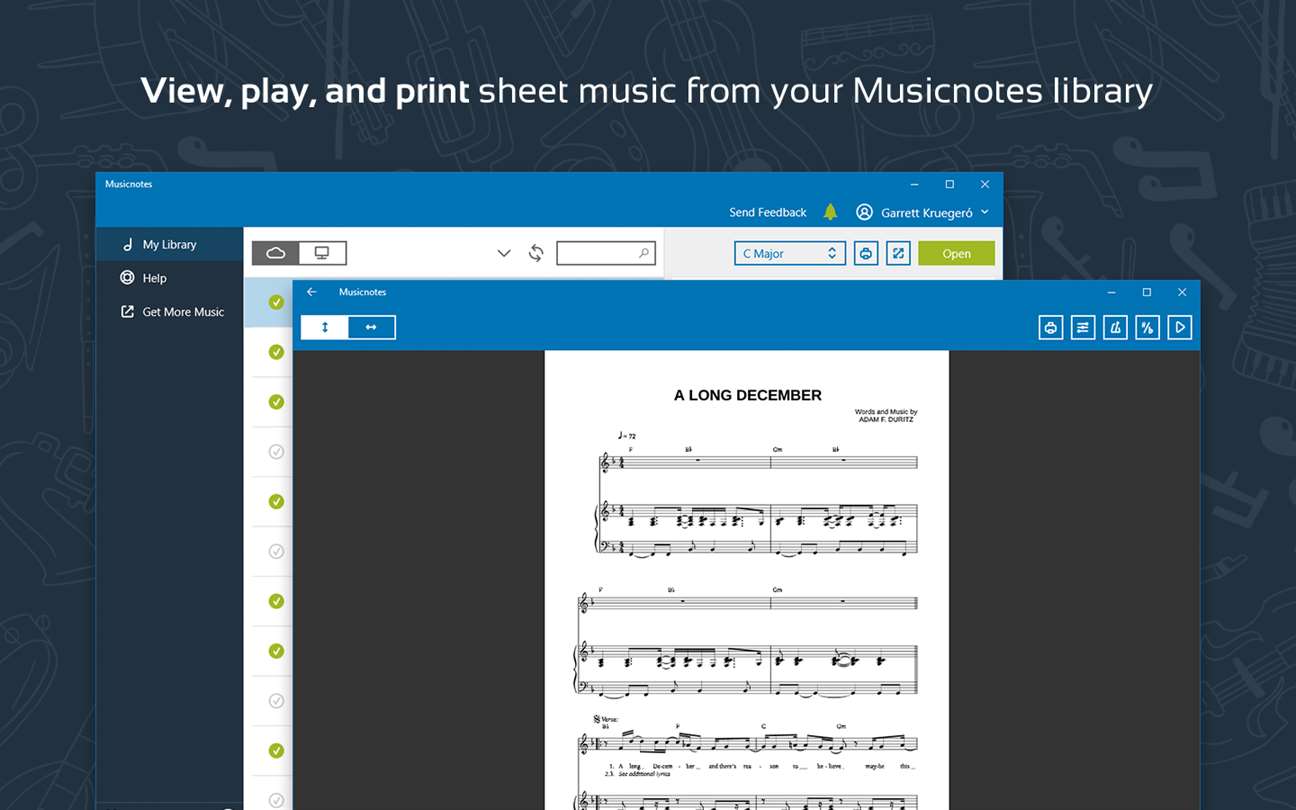Click the green Open button
Image resolution: width=1296 pixels, height=810 pixels.
point(956,254)
